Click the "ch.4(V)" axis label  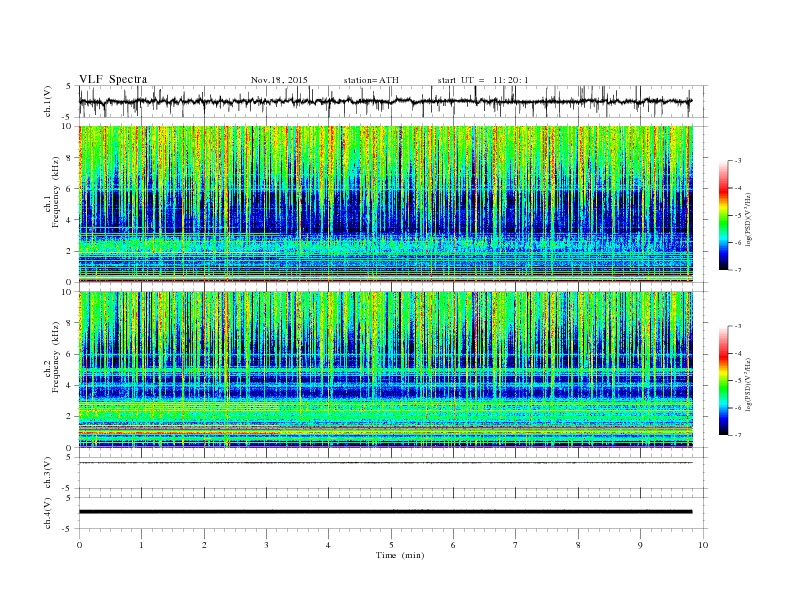pyautogui.click(x=48, y=513)
